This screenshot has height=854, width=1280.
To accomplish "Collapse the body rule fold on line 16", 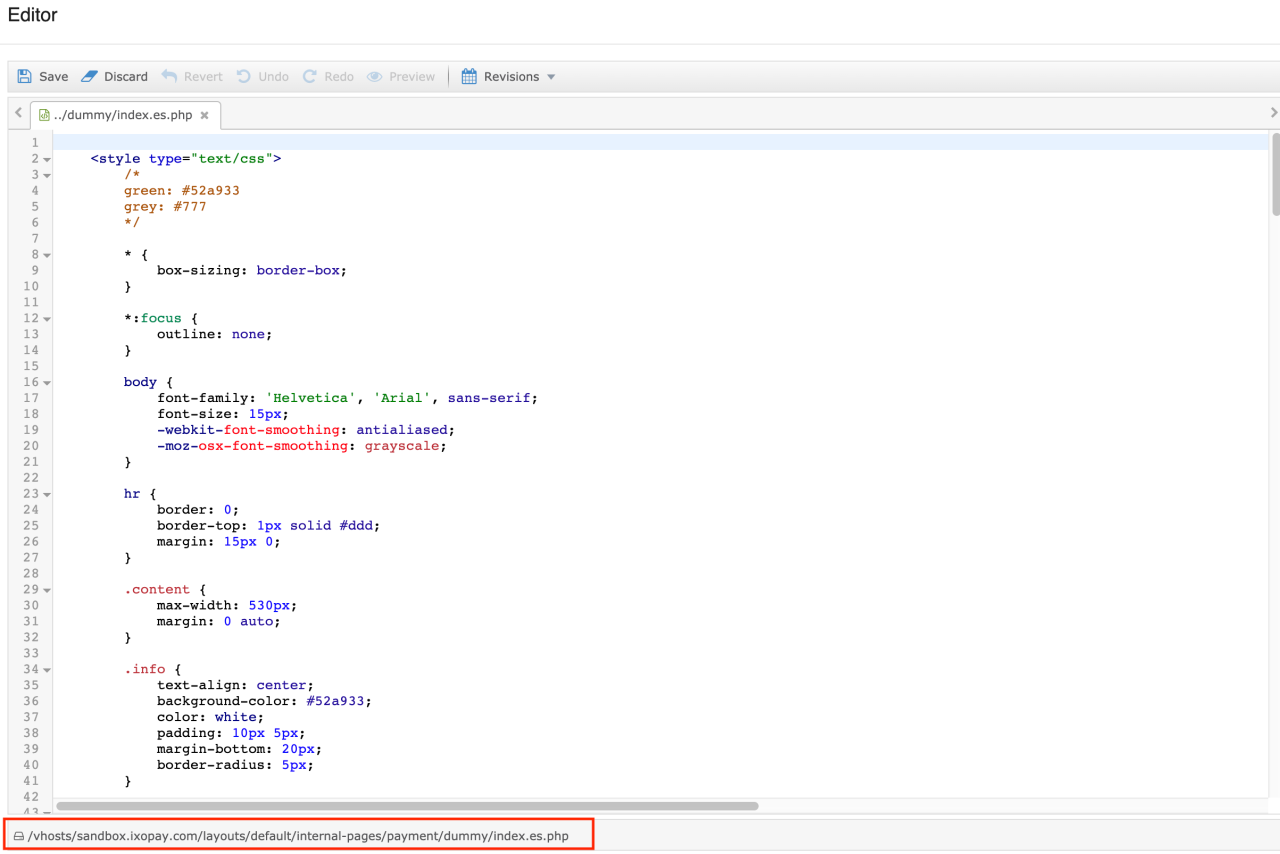I will pyautogui.click(x=47, y=383).
